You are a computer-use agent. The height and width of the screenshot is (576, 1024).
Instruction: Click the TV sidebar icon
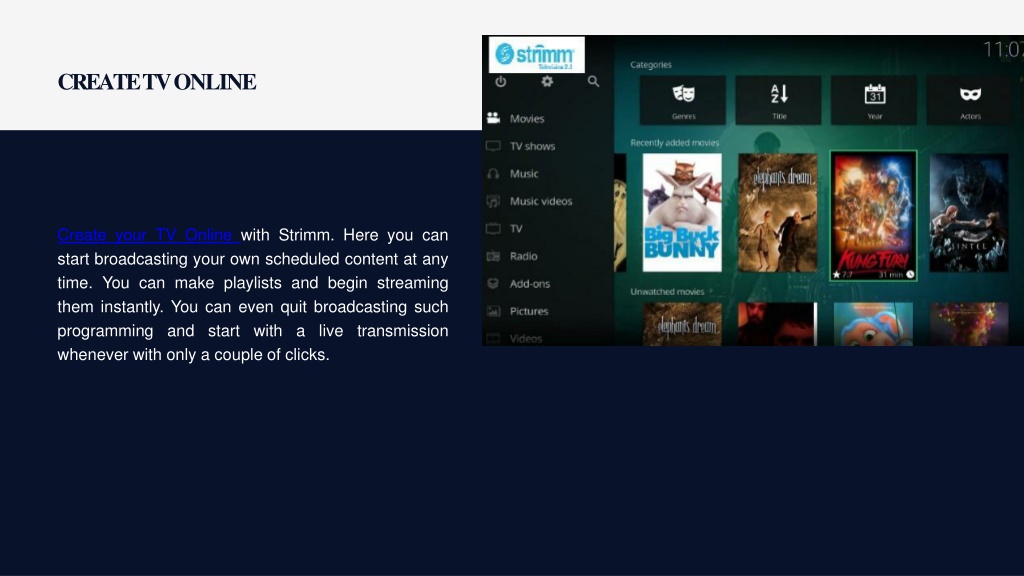tap(494, 229)
